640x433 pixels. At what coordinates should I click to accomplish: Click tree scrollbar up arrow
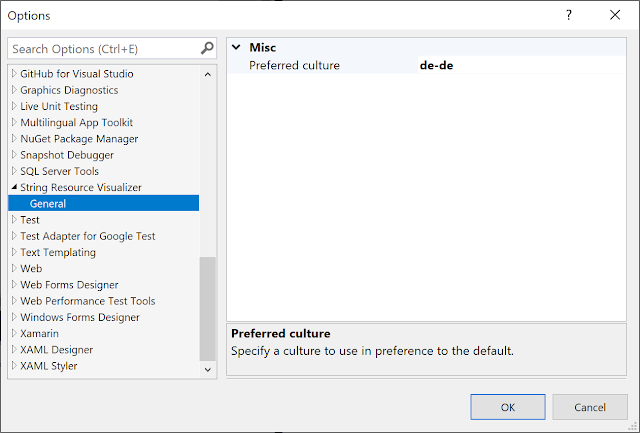click(x=208, y=74)
